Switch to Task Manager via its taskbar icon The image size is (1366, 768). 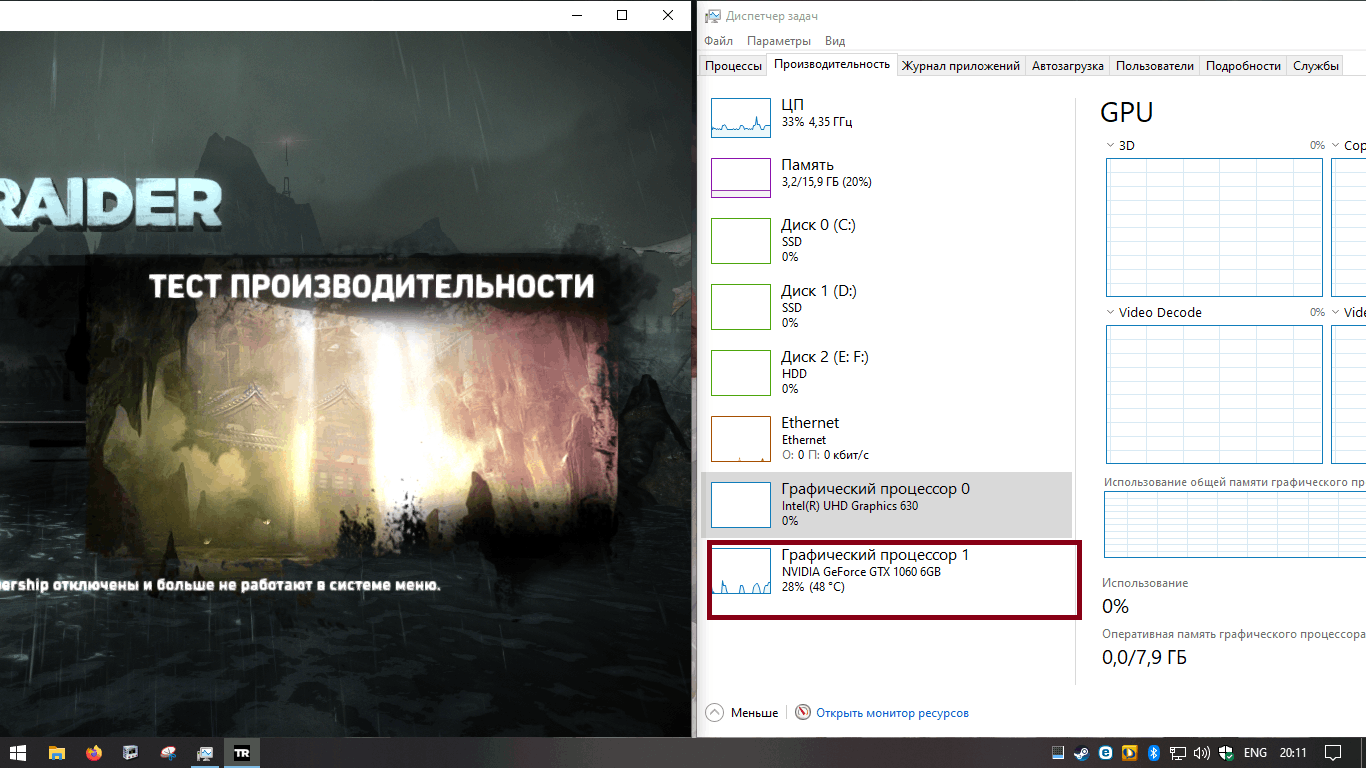pyautogui.click(x=205, y=752)
